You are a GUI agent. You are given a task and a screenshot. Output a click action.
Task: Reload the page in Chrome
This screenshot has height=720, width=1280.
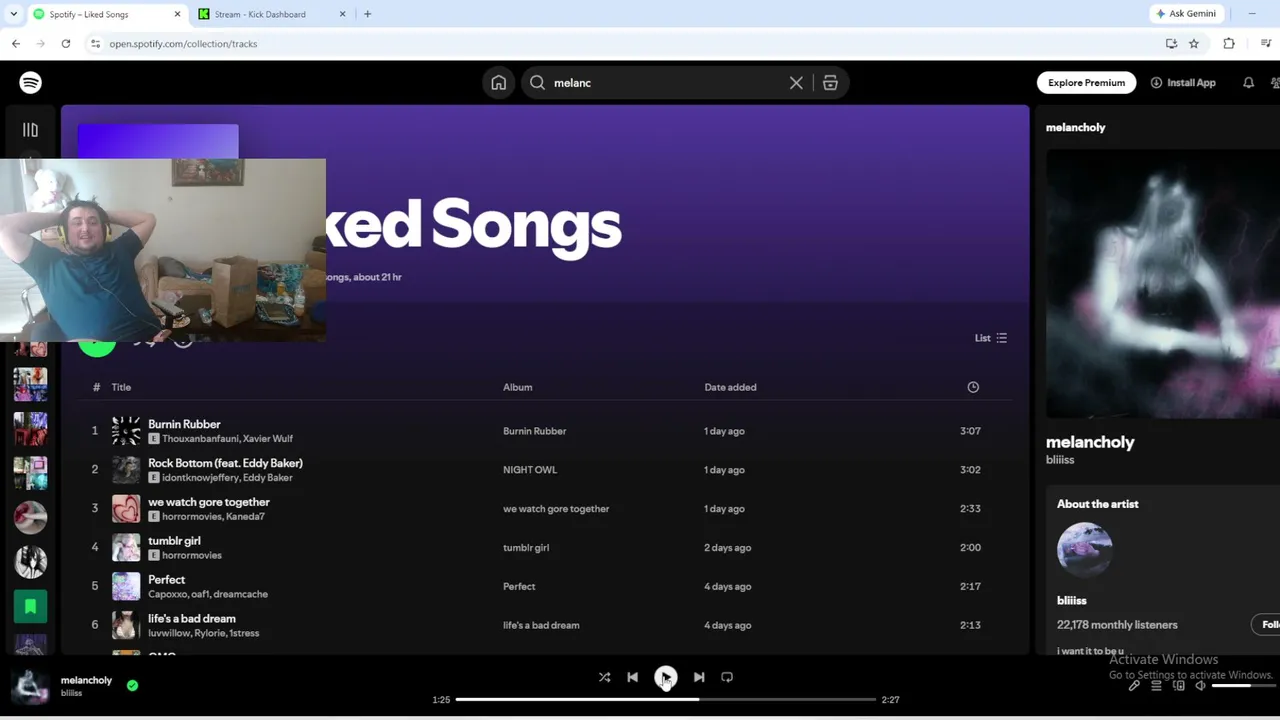pyautogui.click(x=66, y=44)
